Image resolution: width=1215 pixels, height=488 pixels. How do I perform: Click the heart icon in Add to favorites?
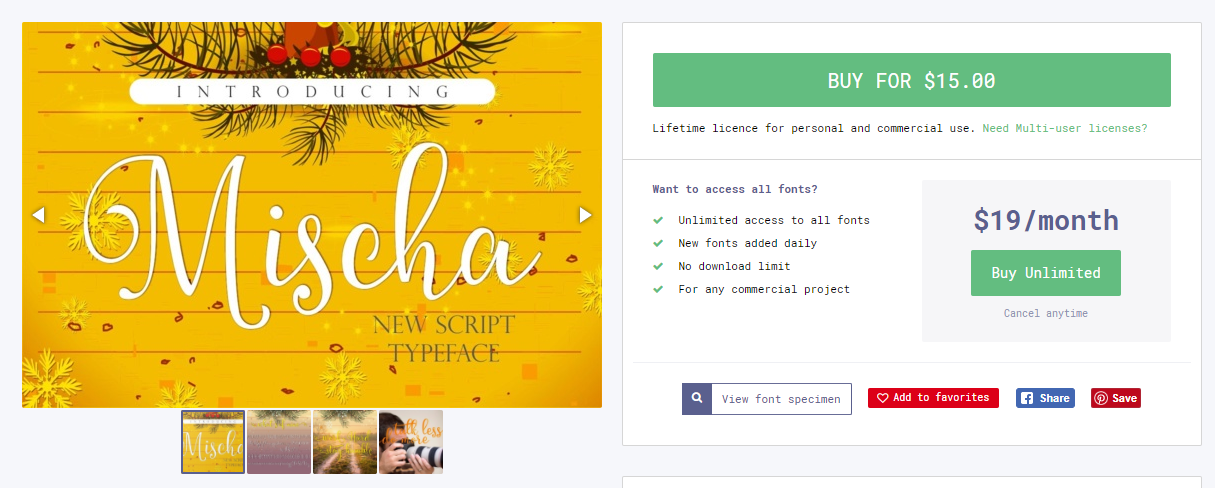pos(882,398)
